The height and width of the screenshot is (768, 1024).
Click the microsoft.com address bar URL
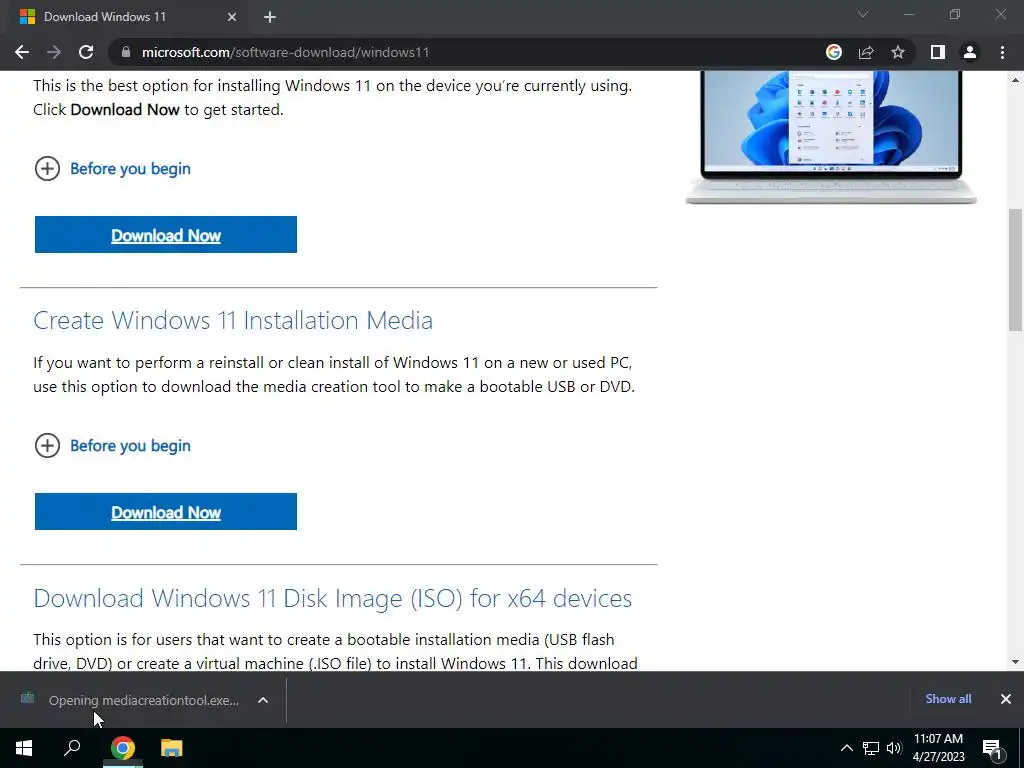(x=285, y=52)
